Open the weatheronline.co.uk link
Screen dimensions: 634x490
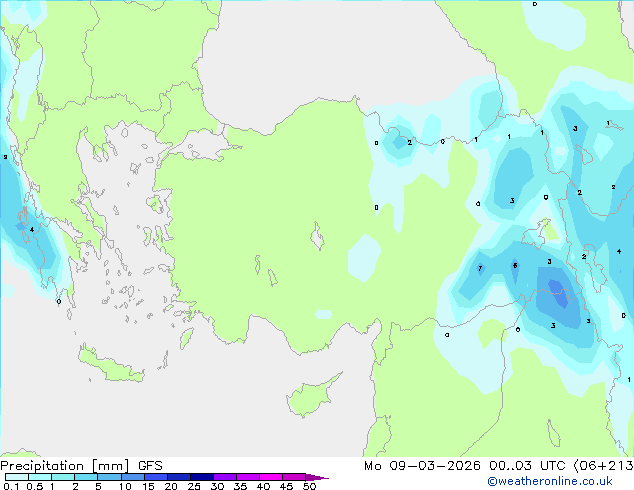[x=550, y=481]
